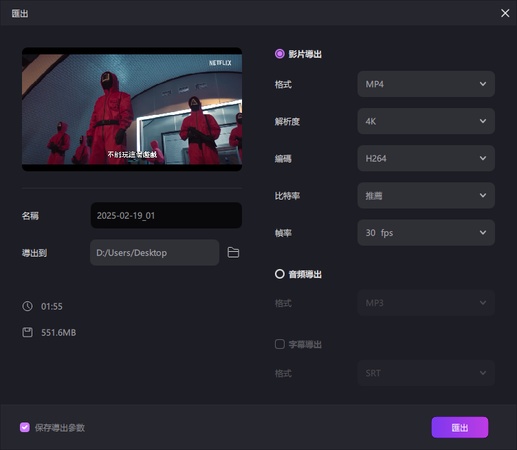Screen dimensions: 517x450
Task: Click the 幀率 label
Action: pyautogui.click(x=283, y=233)
